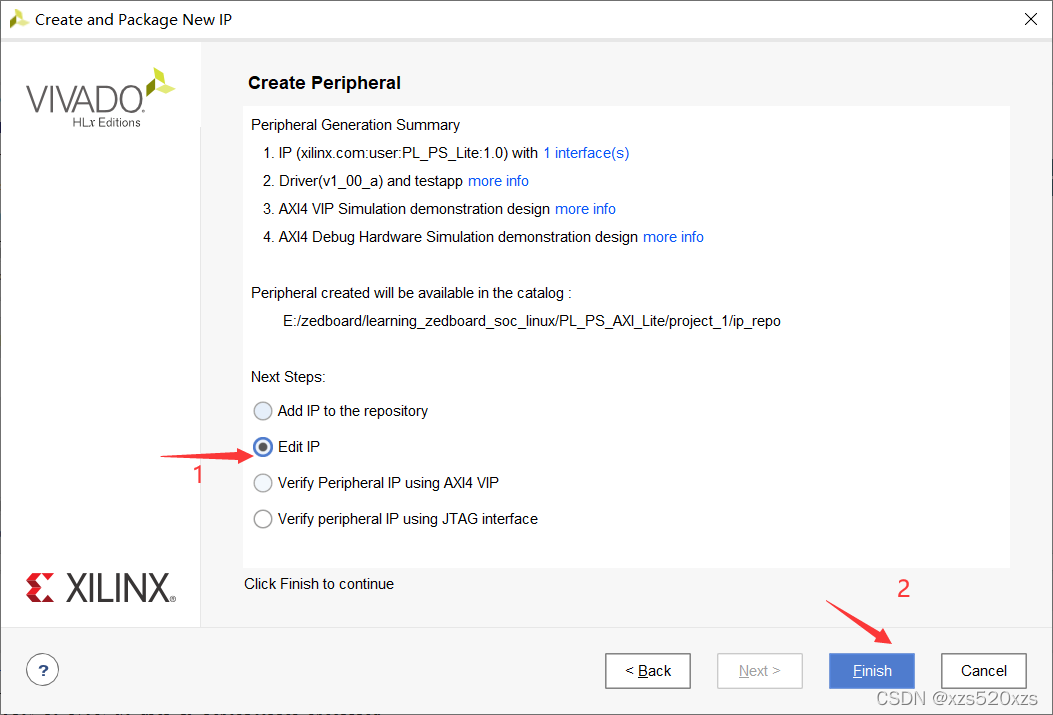Click the ip_repo catalog path text
The width and height of the screenshot is (1053, 715).
point(531,322)
